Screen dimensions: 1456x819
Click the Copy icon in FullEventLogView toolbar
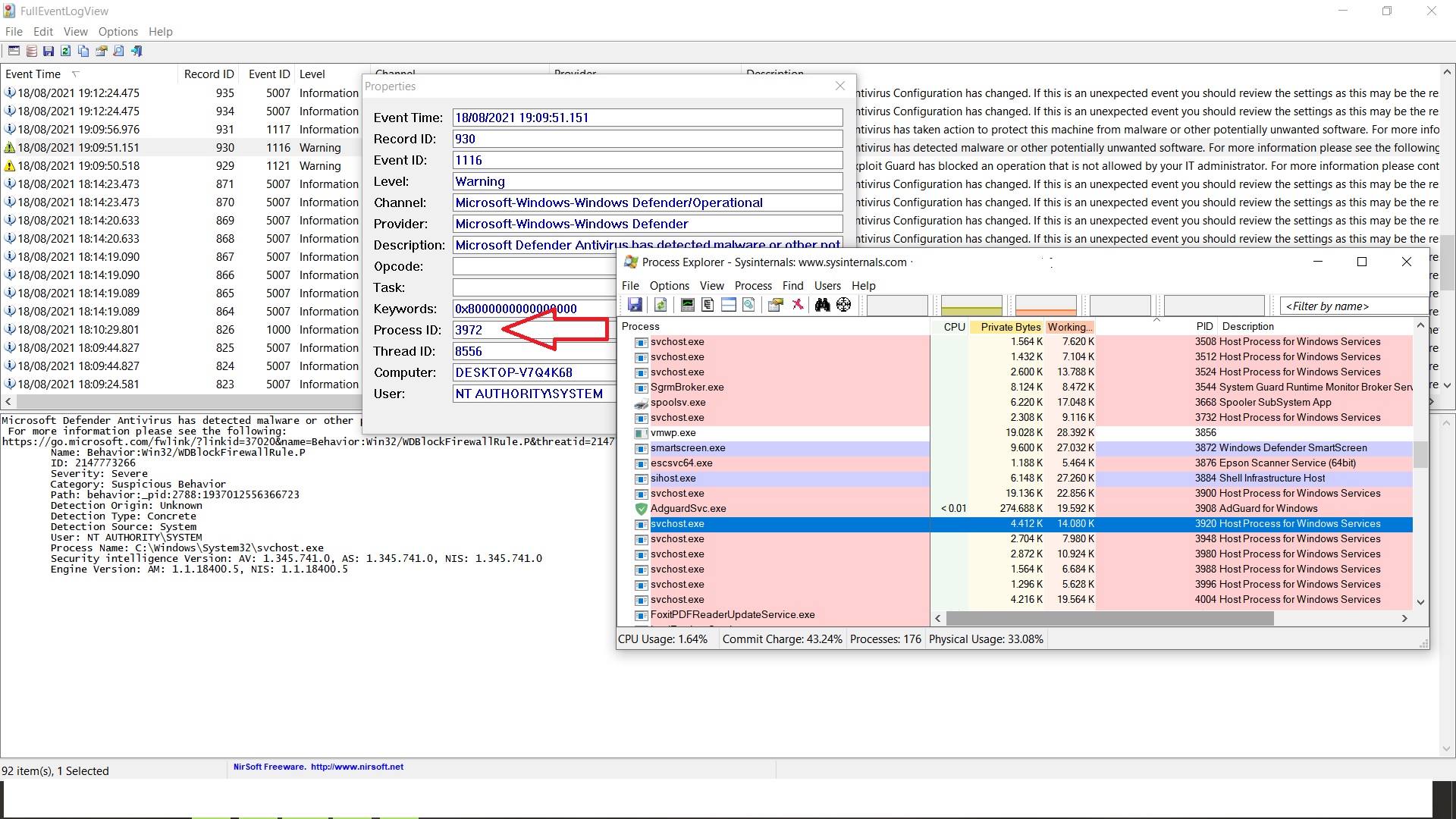pyautogui.click(x=83, y=51)
